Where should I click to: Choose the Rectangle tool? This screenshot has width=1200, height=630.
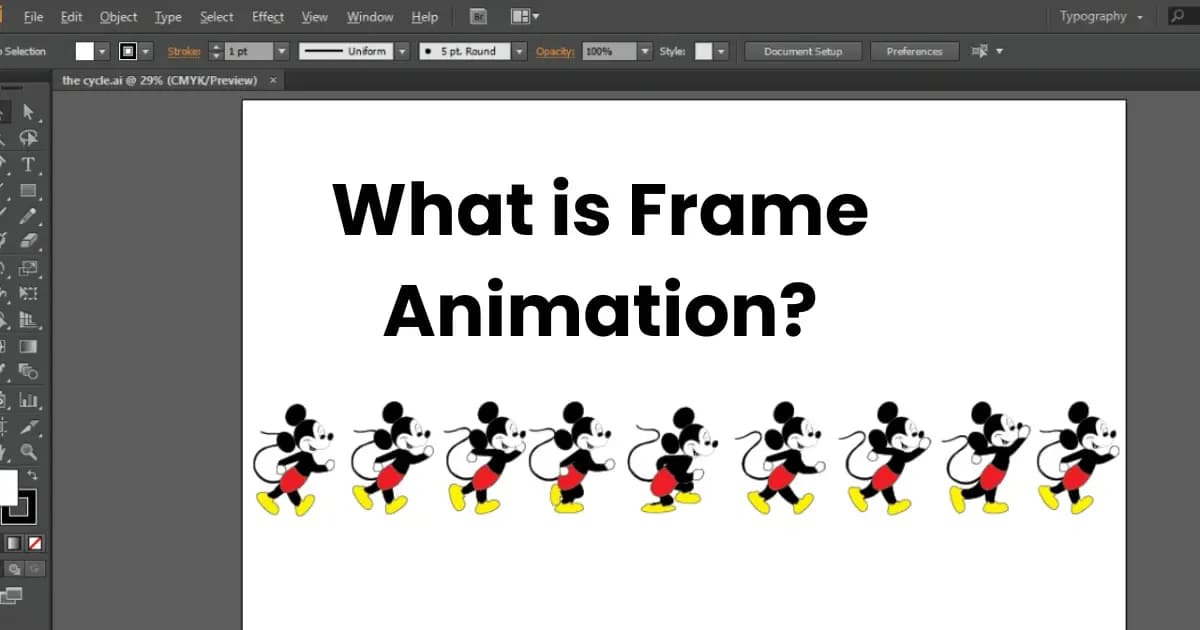click(29, 190)
